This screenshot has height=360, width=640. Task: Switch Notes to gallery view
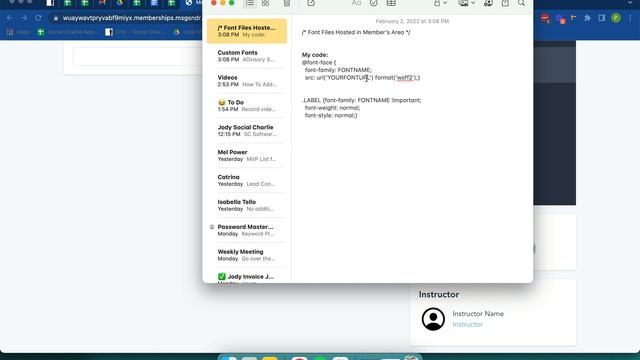[266, 3]
